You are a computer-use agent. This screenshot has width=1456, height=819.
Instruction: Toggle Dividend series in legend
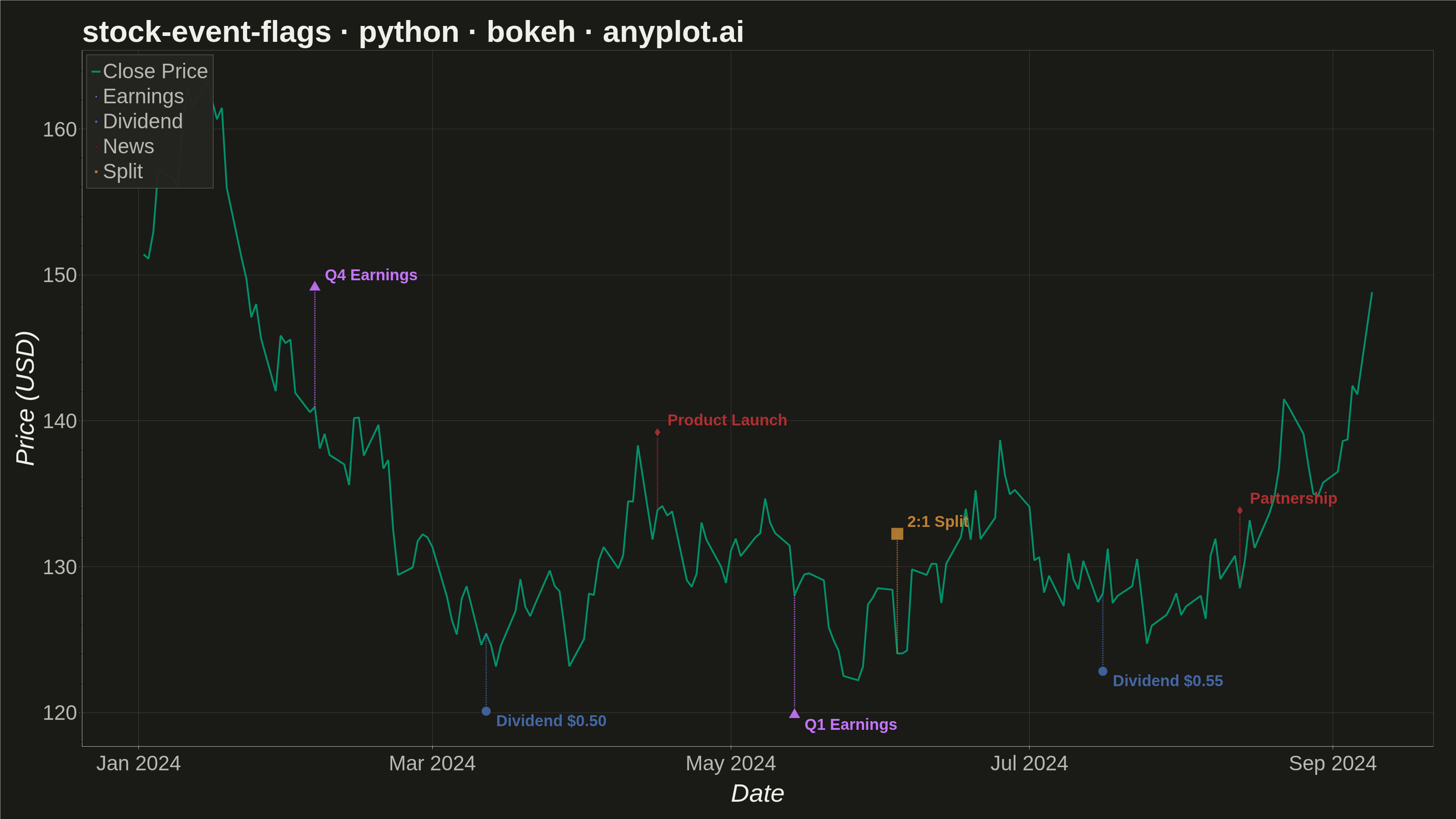(x=137, y=121)
